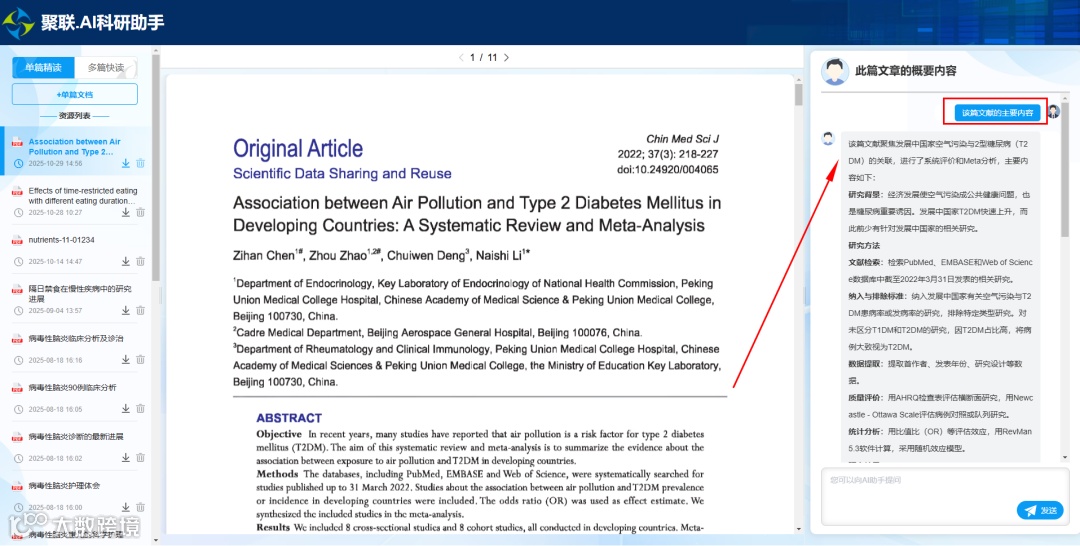
Task: Click the assistant avatar beside 此篇文章的概要内容
Action: (x=835, y=71)
